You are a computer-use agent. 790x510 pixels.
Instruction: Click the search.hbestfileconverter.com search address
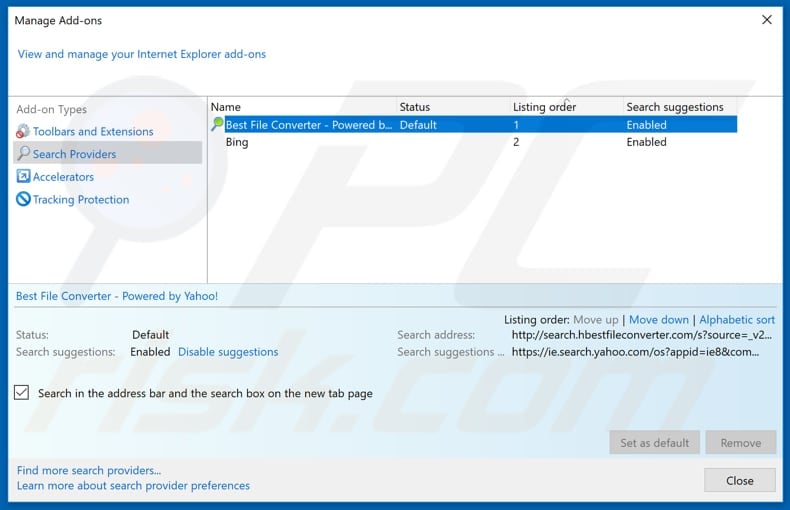pos(641,335)
